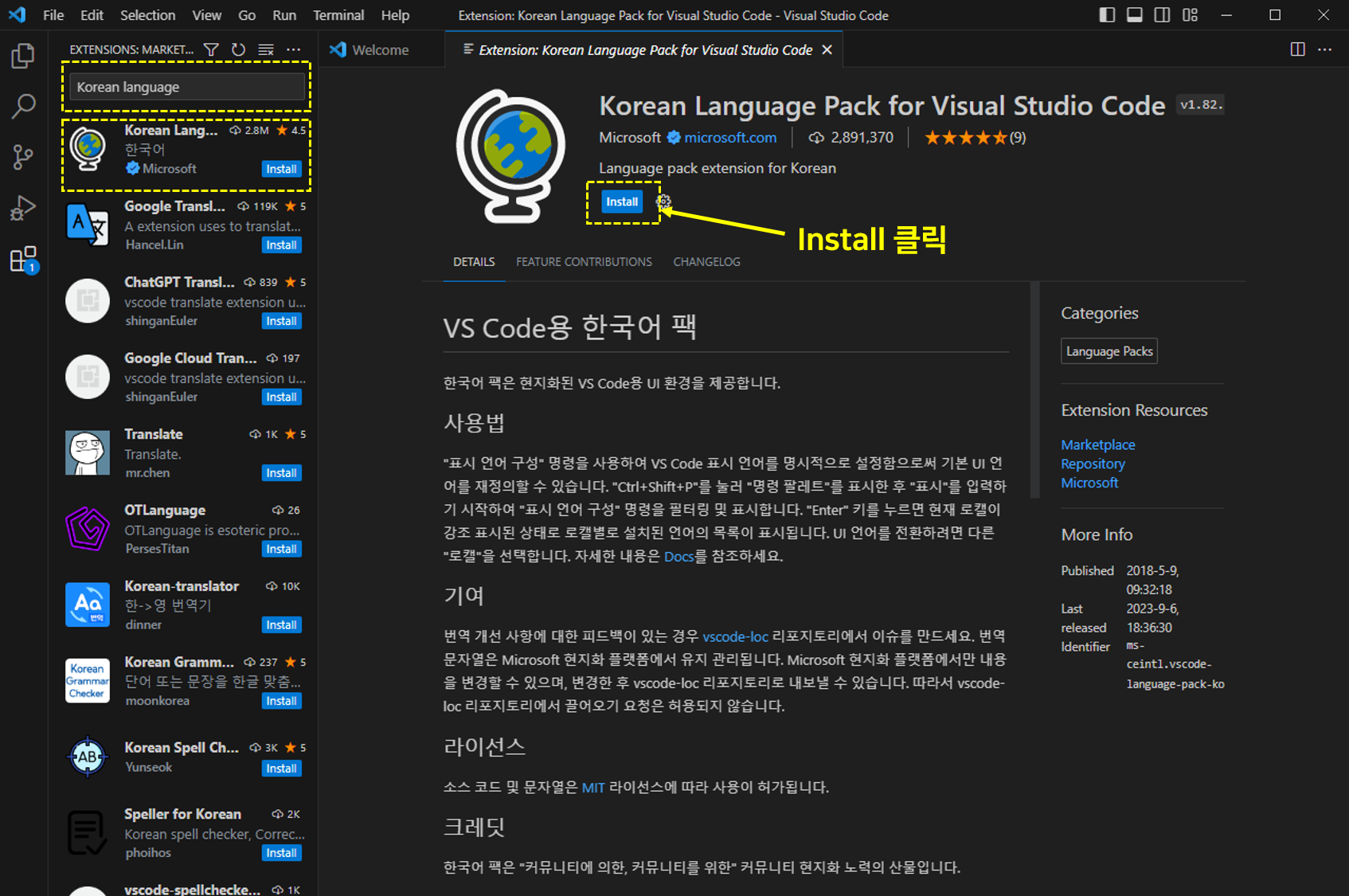Screen dimensions: 1349x896
Task: Click the Google Translate extension icon
Action: click(88, 225)
